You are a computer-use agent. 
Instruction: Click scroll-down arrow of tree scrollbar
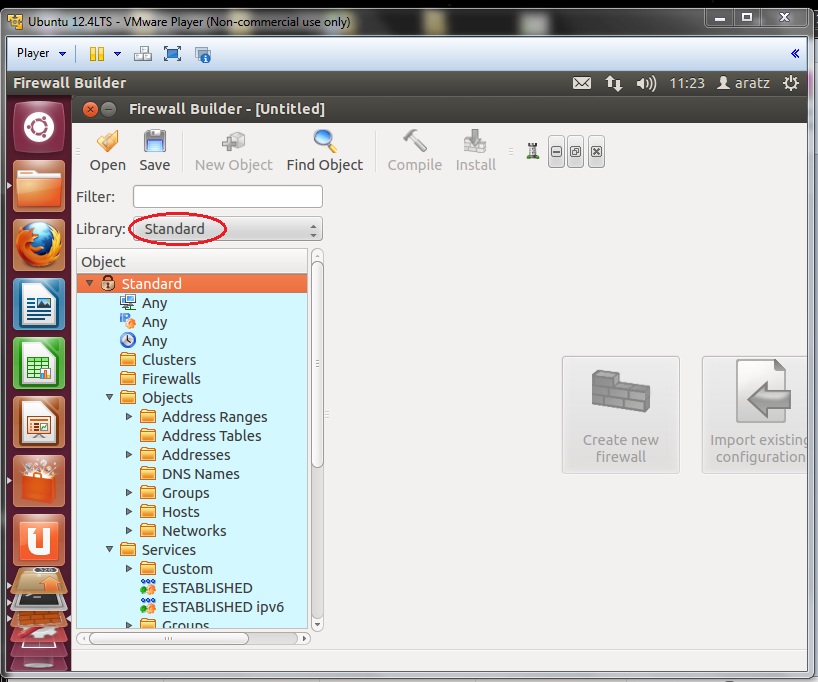coord(317,624)
